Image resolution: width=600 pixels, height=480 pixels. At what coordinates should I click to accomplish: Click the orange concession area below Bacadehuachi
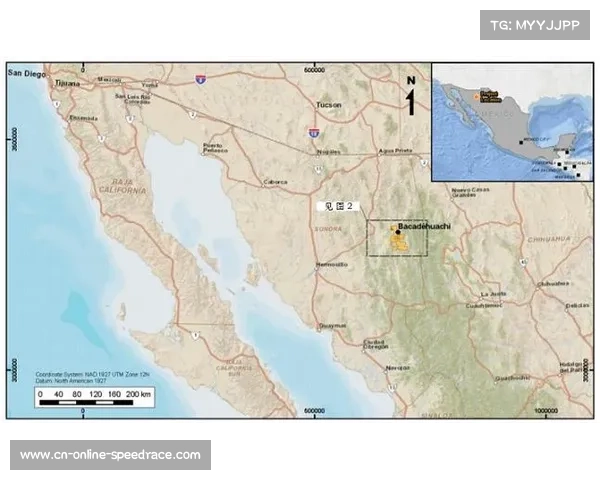tap(398, 243)
